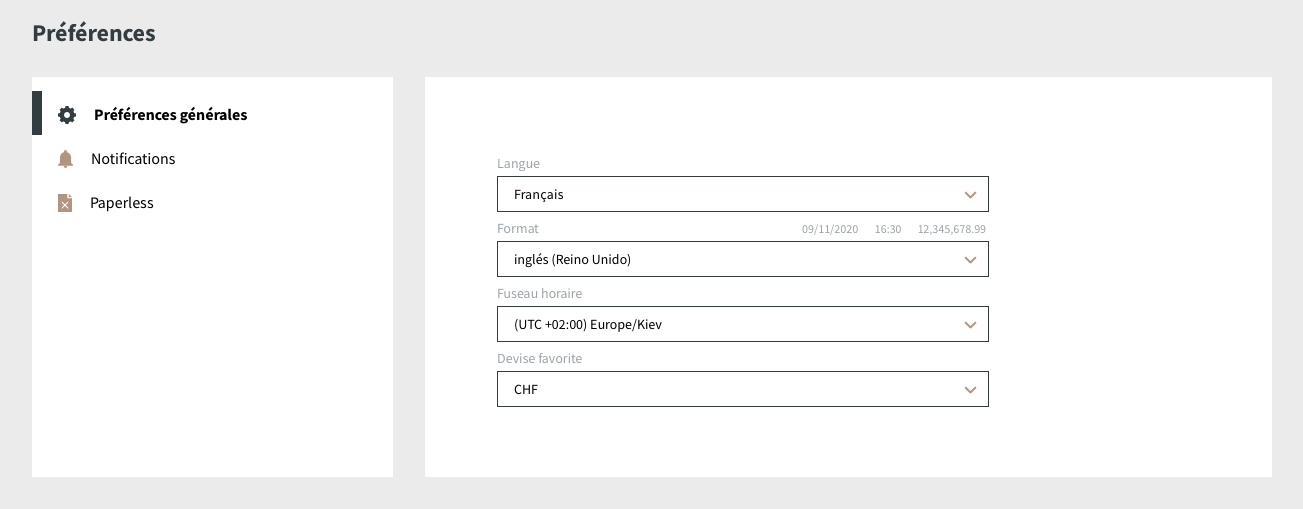
Task: Click the Fuseau horaire field label
Action: [x=539, y=294]
